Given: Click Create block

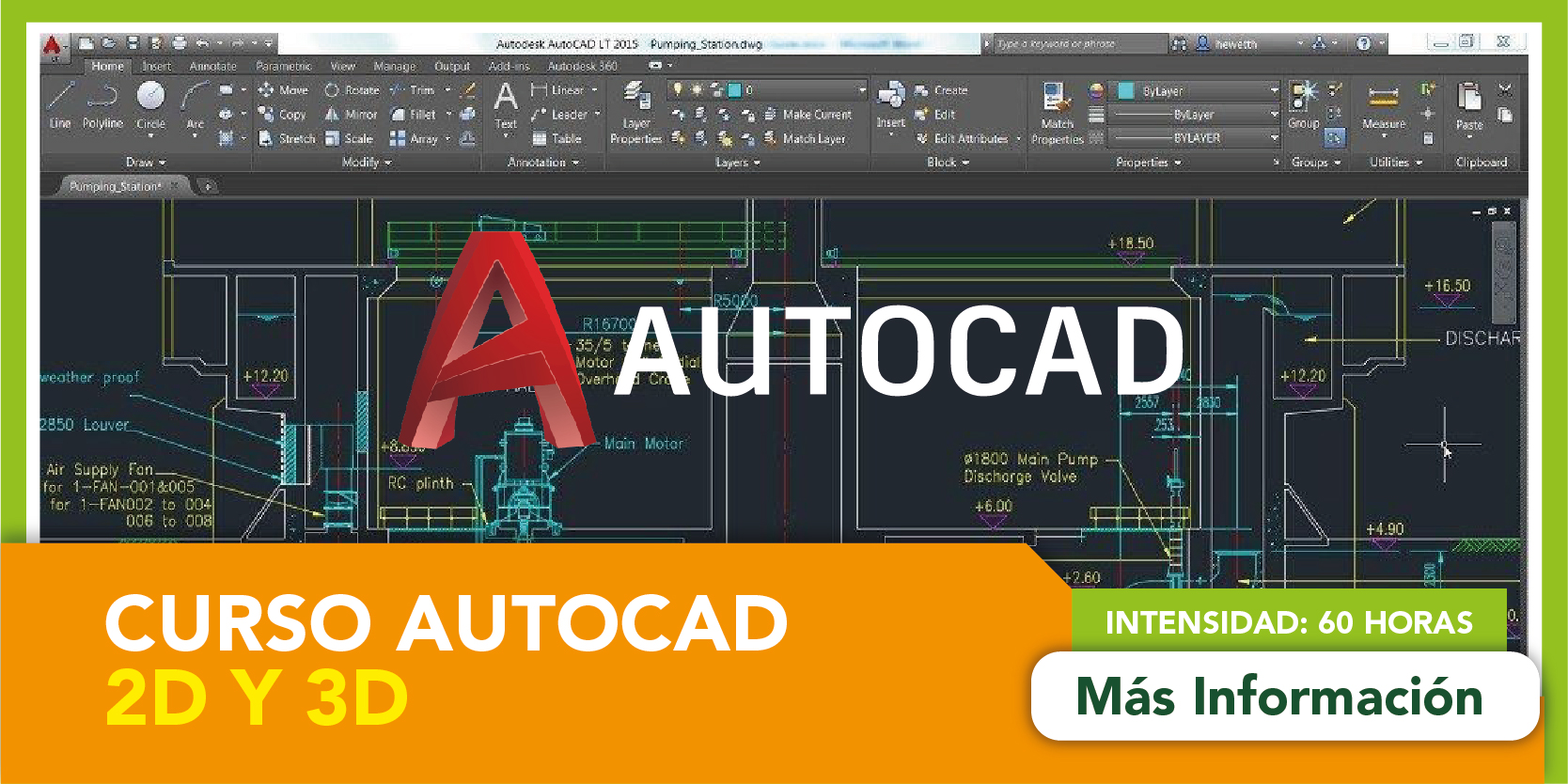Looking at the screenshot, I should (x=941, y=90).
